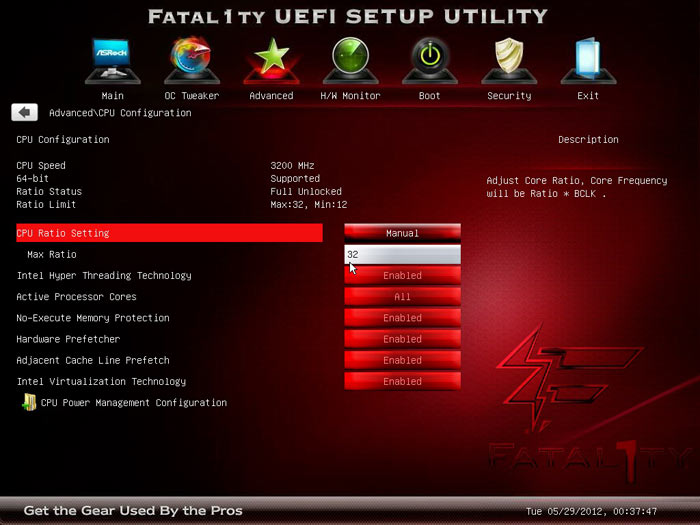Viewport: 700px width, 525px height.
Task: Click the CPU Speed 3200 MHz value
Action: 292,166
